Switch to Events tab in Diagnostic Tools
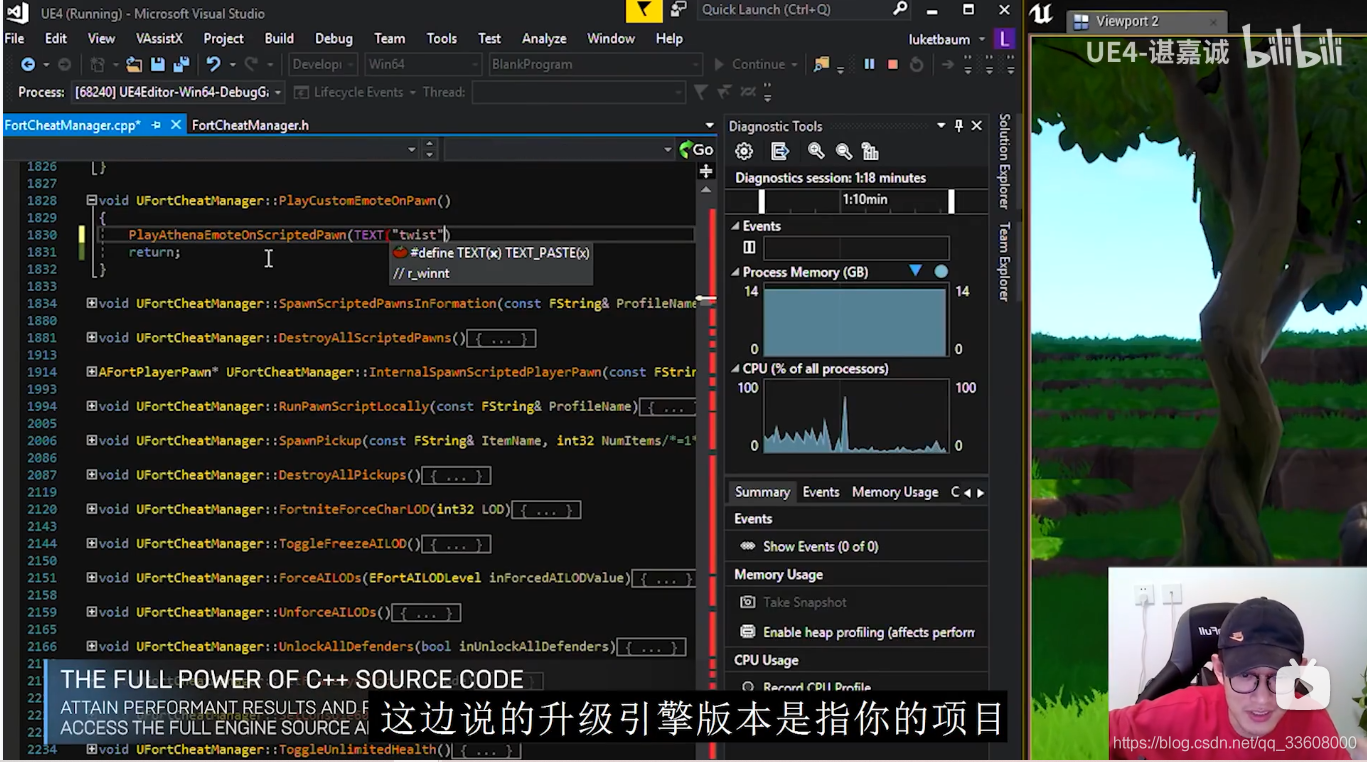The height and width of the screenshot is (762, 1367). pos(821,492)
